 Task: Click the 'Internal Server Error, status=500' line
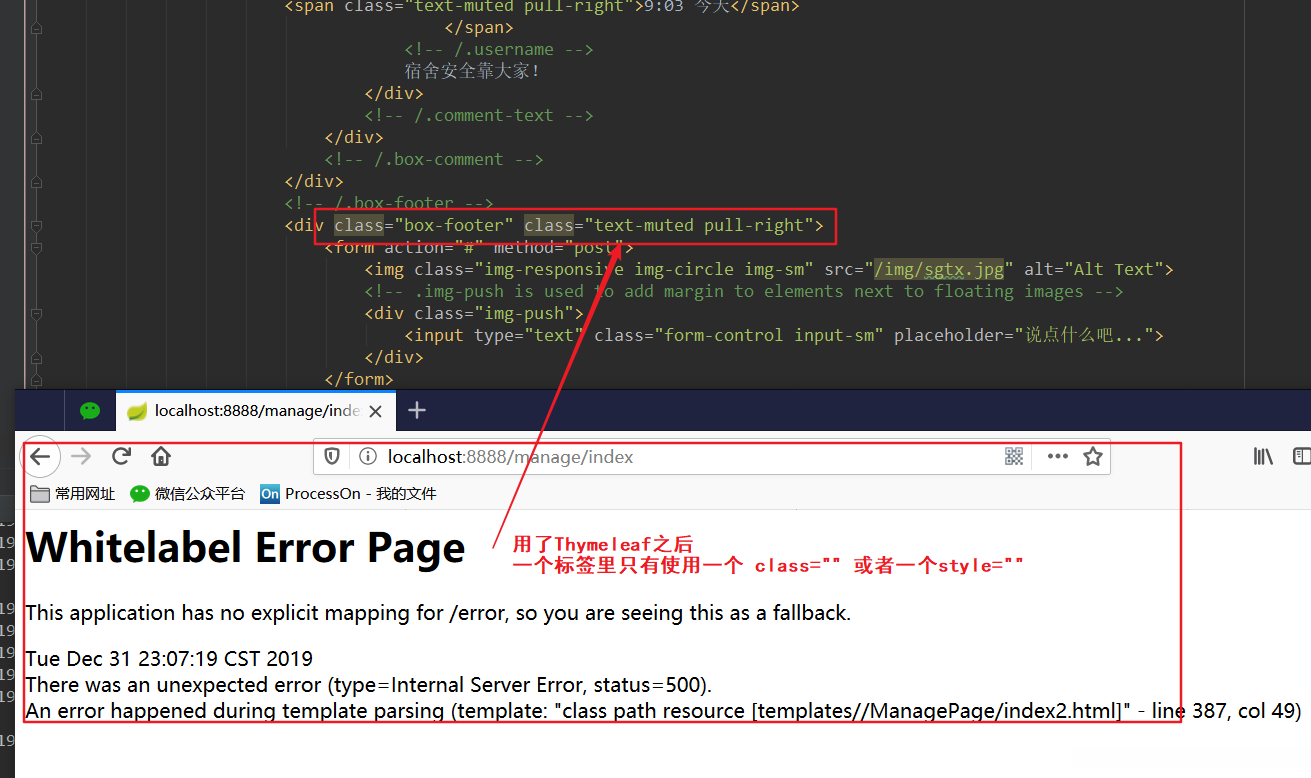368,685
